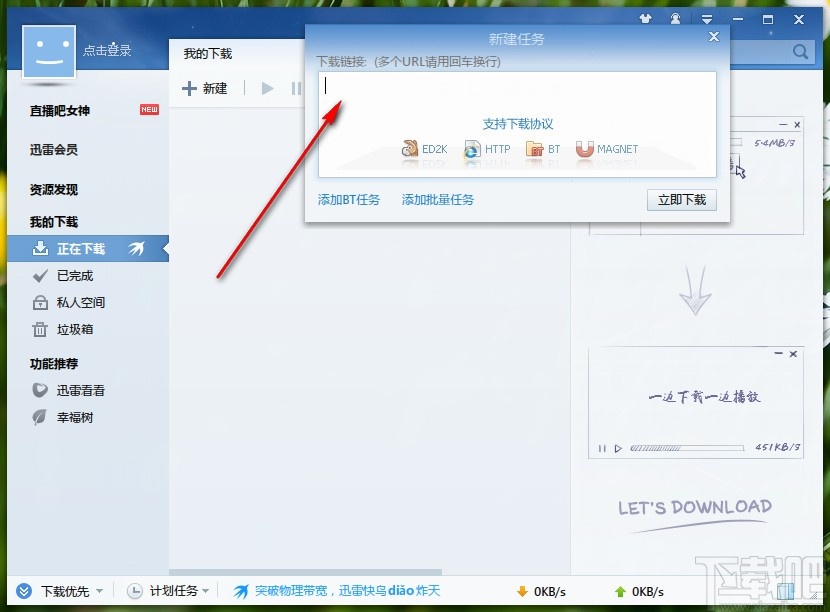The image size is (830, 612).
Task: Open the skin (shirt) icon in title bar
Action: click(x=645, y=20)
